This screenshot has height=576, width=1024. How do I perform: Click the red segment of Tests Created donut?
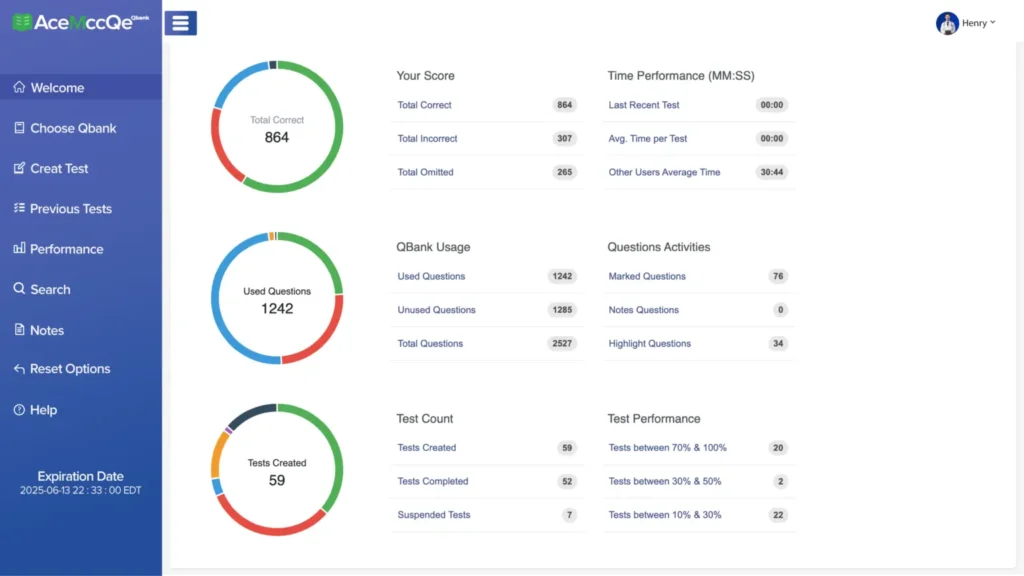[270, 527]
